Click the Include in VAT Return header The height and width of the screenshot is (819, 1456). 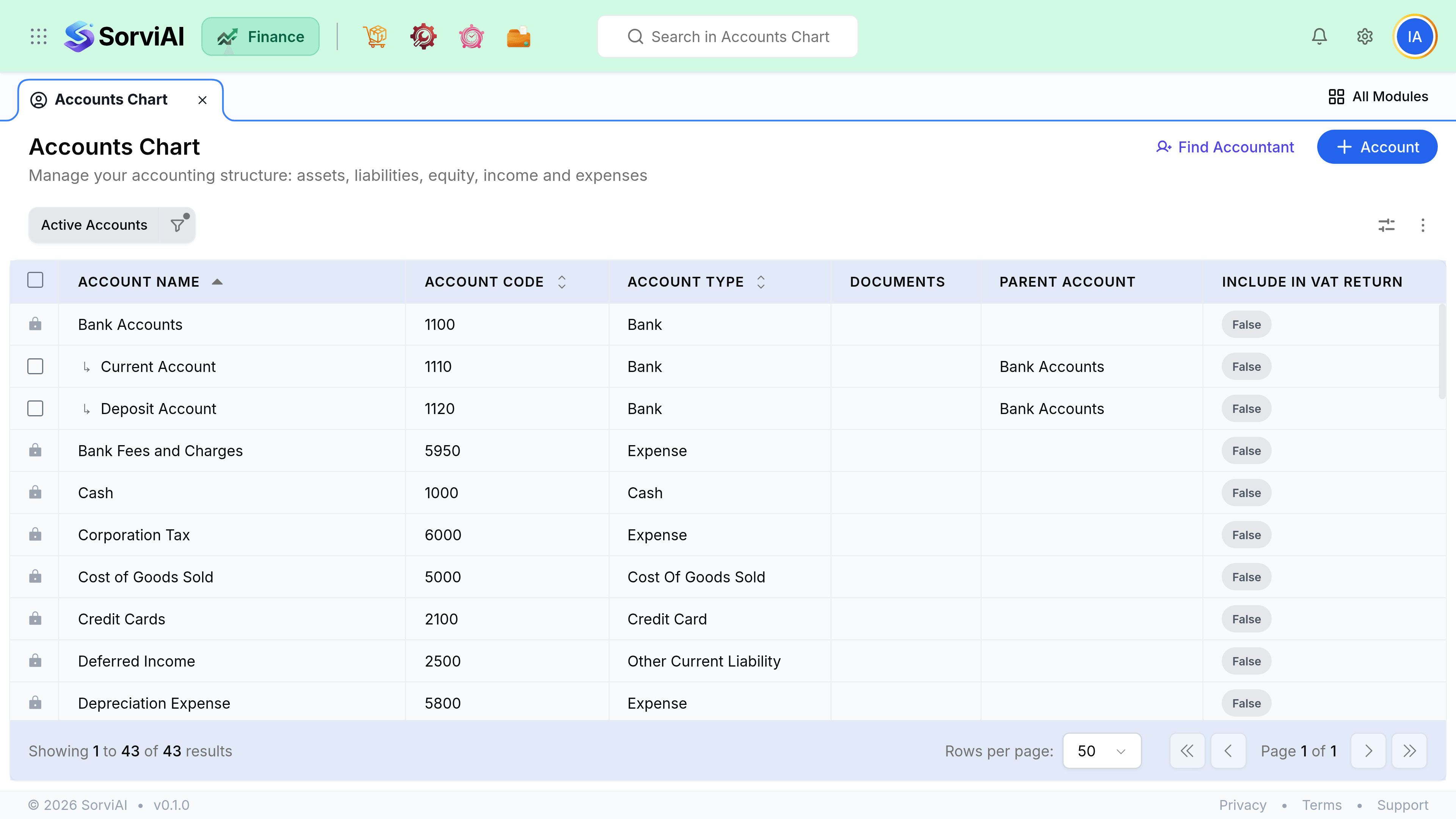click(1312, 281)
